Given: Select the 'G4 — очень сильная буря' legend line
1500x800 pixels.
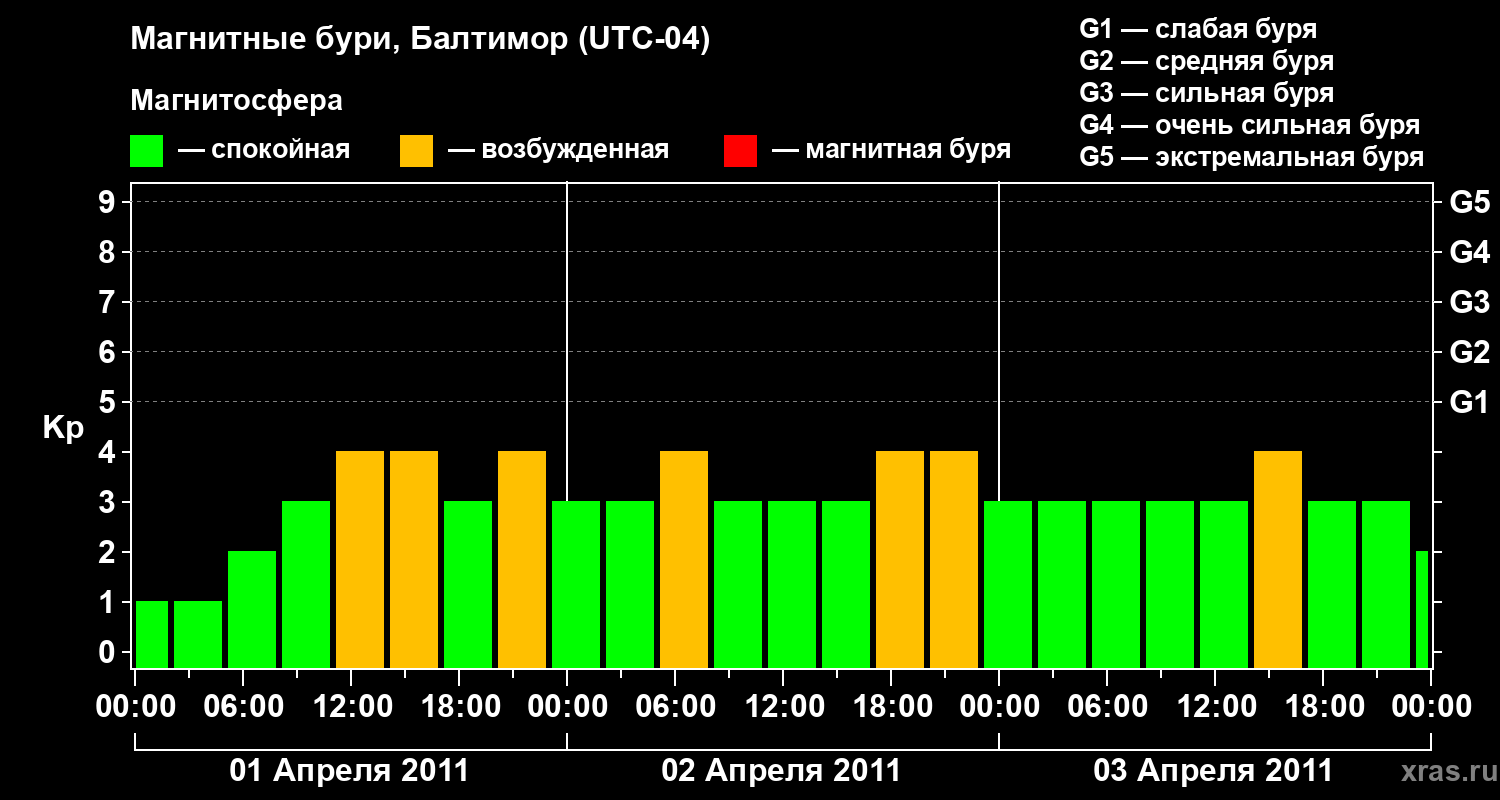Looking at the screenshot, I should [1250, 125].
